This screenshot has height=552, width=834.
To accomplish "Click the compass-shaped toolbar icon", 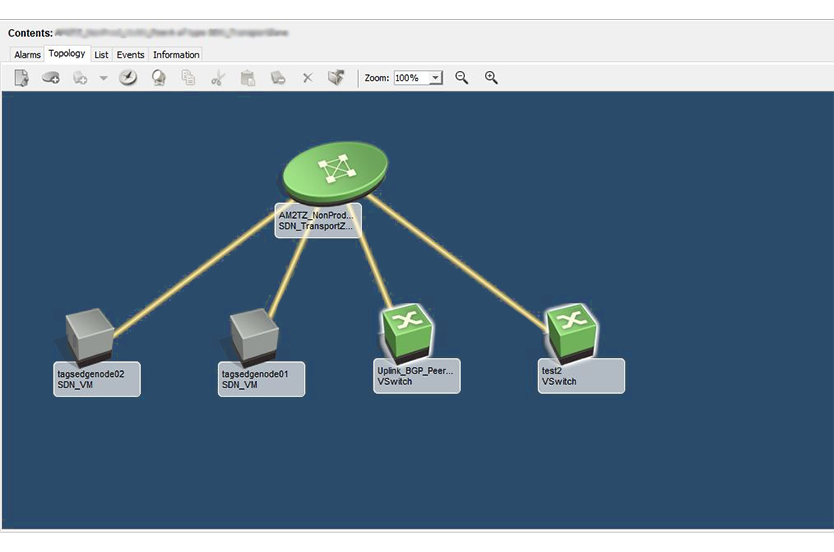I will 128,78.
